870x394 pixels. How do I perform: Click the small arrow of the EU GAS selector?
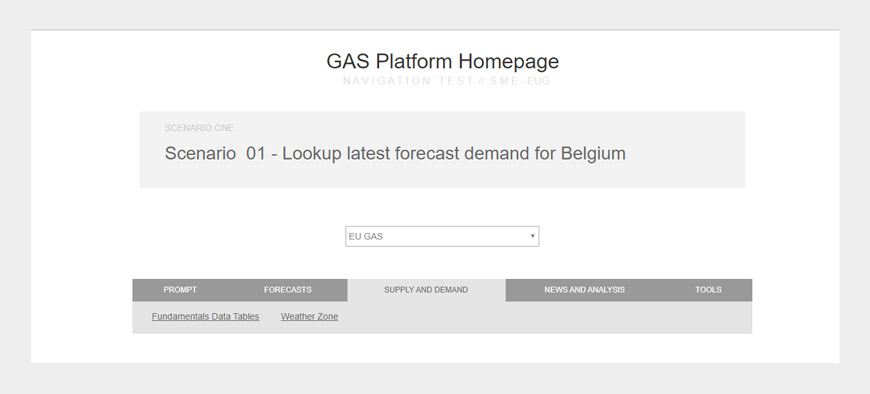(x=532, y=236)
